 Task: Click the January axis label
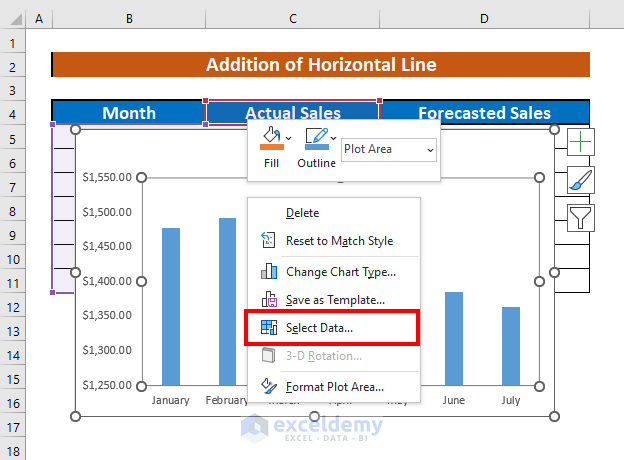click(x=170, y=400)
